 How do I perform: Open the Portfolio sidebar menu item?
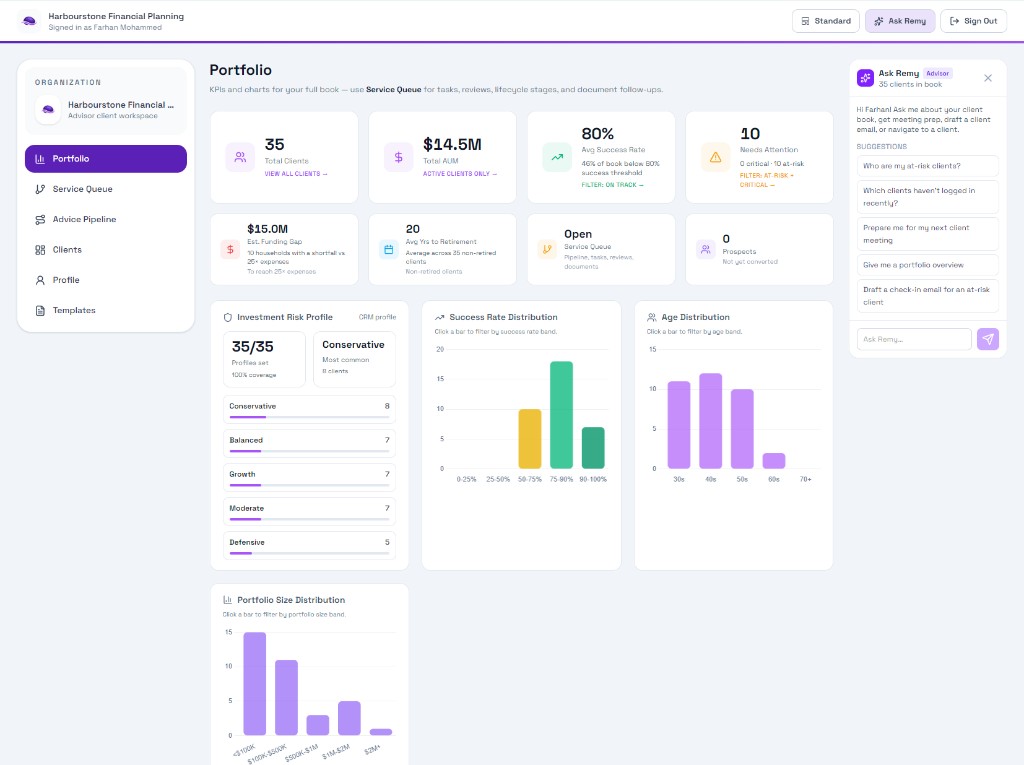tap(106, 159)
